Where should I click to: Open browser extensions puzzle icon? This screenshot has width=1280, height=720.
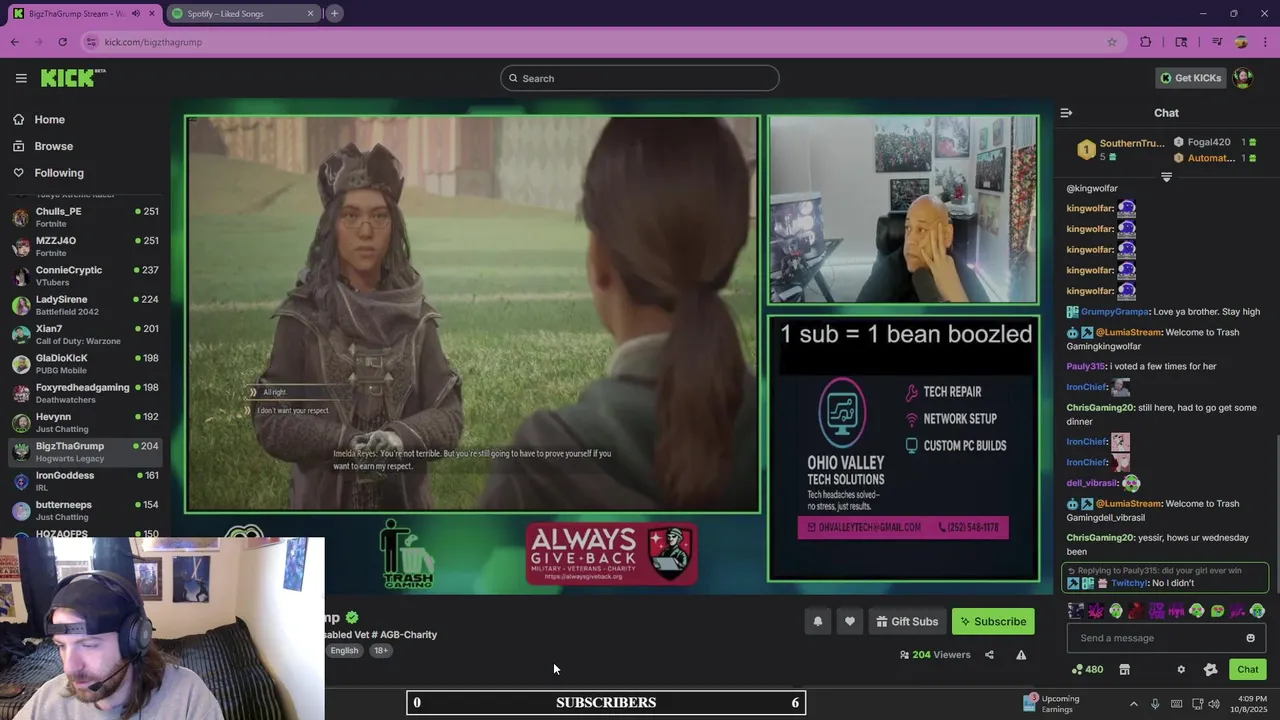point(1146,42)
